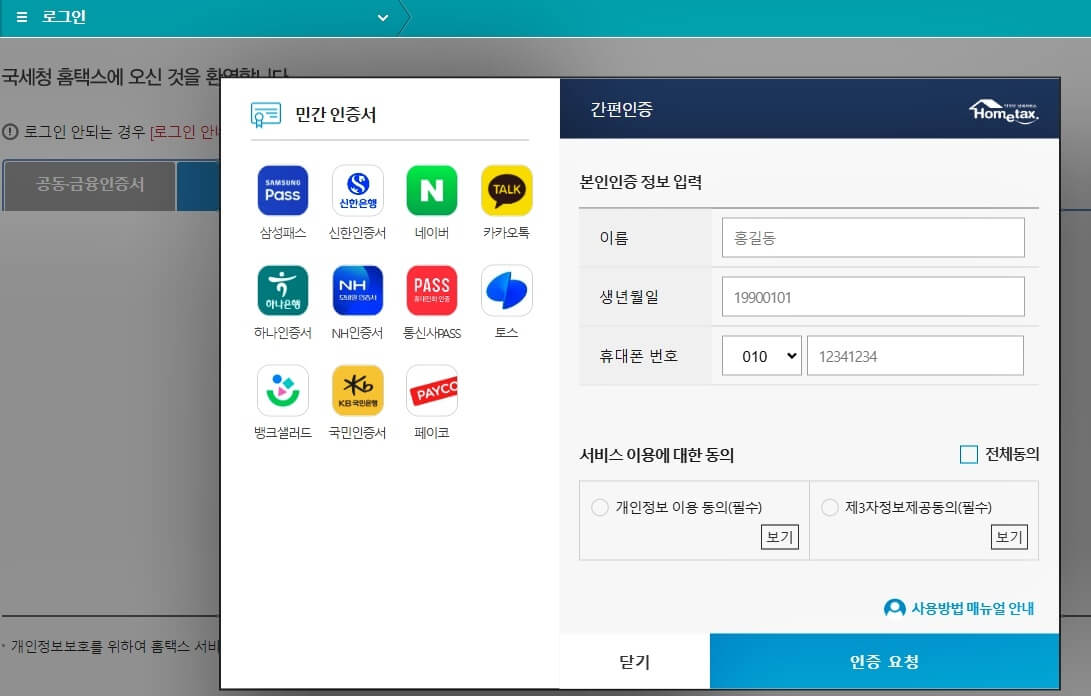Click the 닫기 button
The width and height of the screenshot is (1091, 696).
tap(635, 661)
